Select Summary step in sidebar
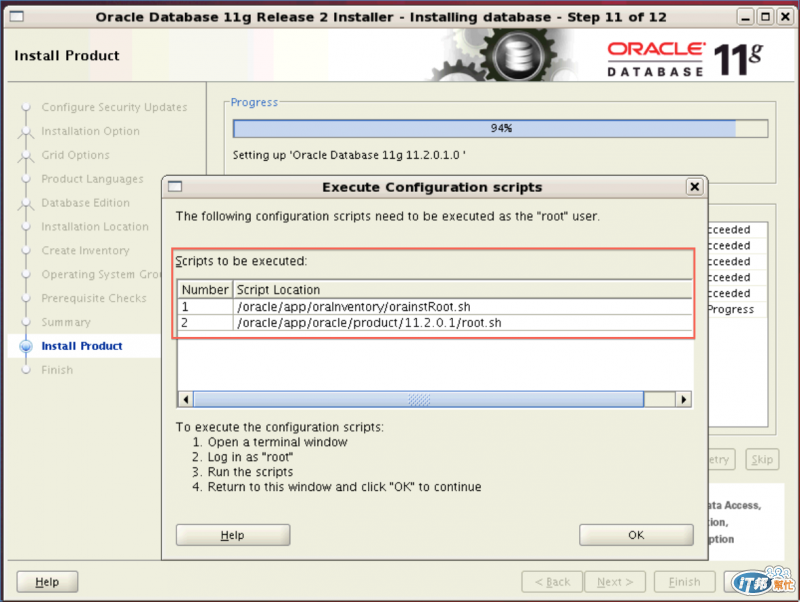This screenshot has height=602, width=800. pyautogui.click(x=66, y=322)
